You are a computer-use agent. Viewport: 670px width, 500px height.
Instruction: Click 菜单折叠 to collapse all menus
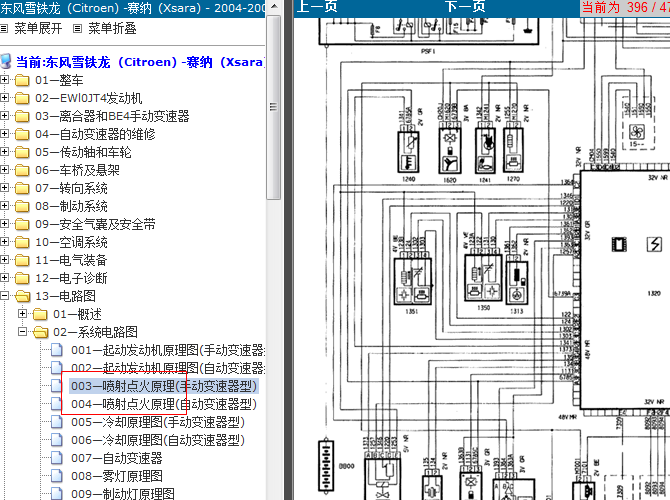pos(112,29)
